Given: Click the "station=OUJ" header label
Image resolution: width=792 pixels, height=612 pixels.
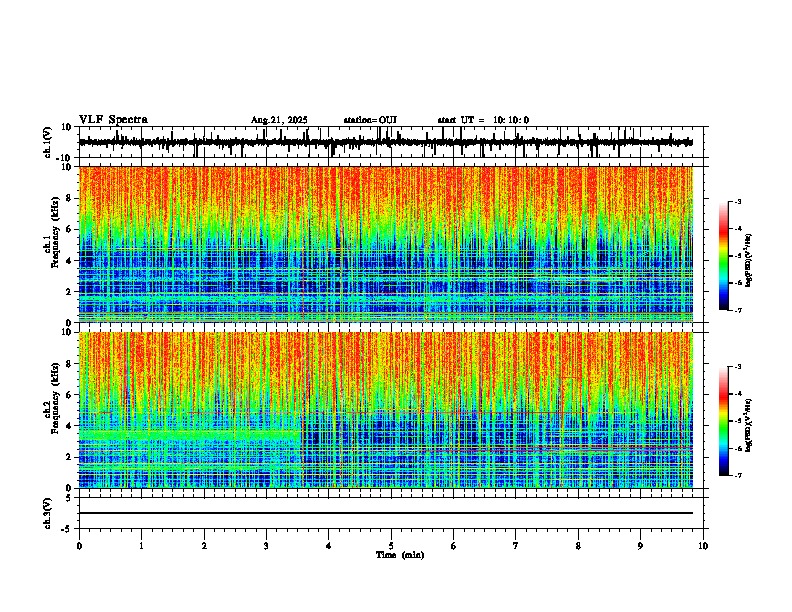Looking at the screenshot, I should tap(370, 120).
